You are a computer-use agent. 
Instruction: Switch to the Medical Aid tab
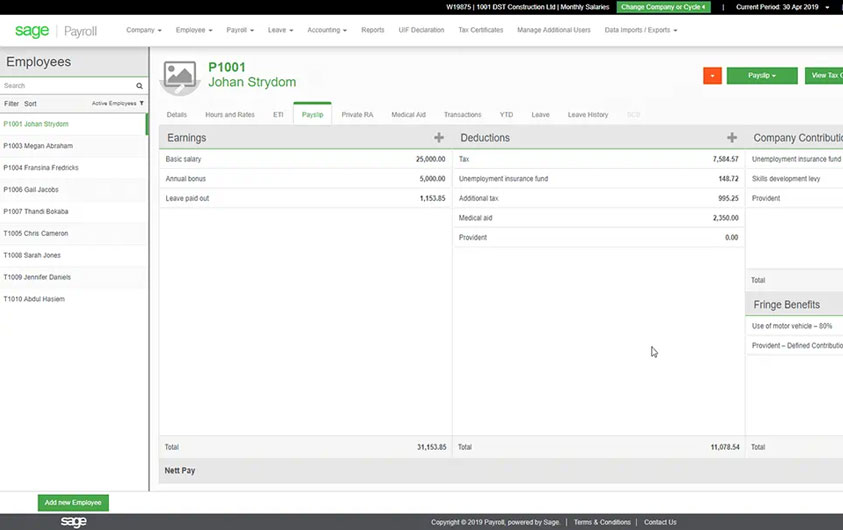click(408, 115)
